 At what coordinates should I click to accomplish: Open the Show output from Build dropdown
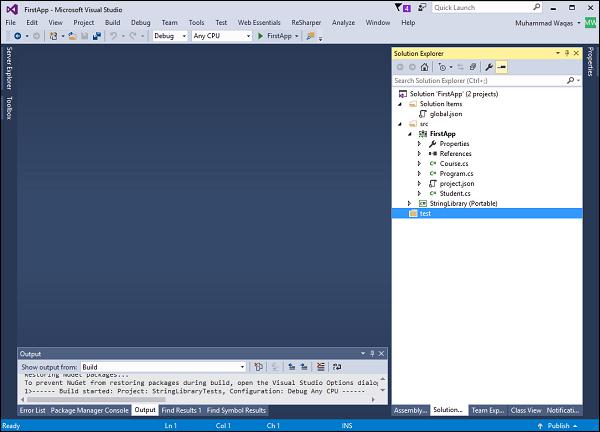click(x=163, y=367)
